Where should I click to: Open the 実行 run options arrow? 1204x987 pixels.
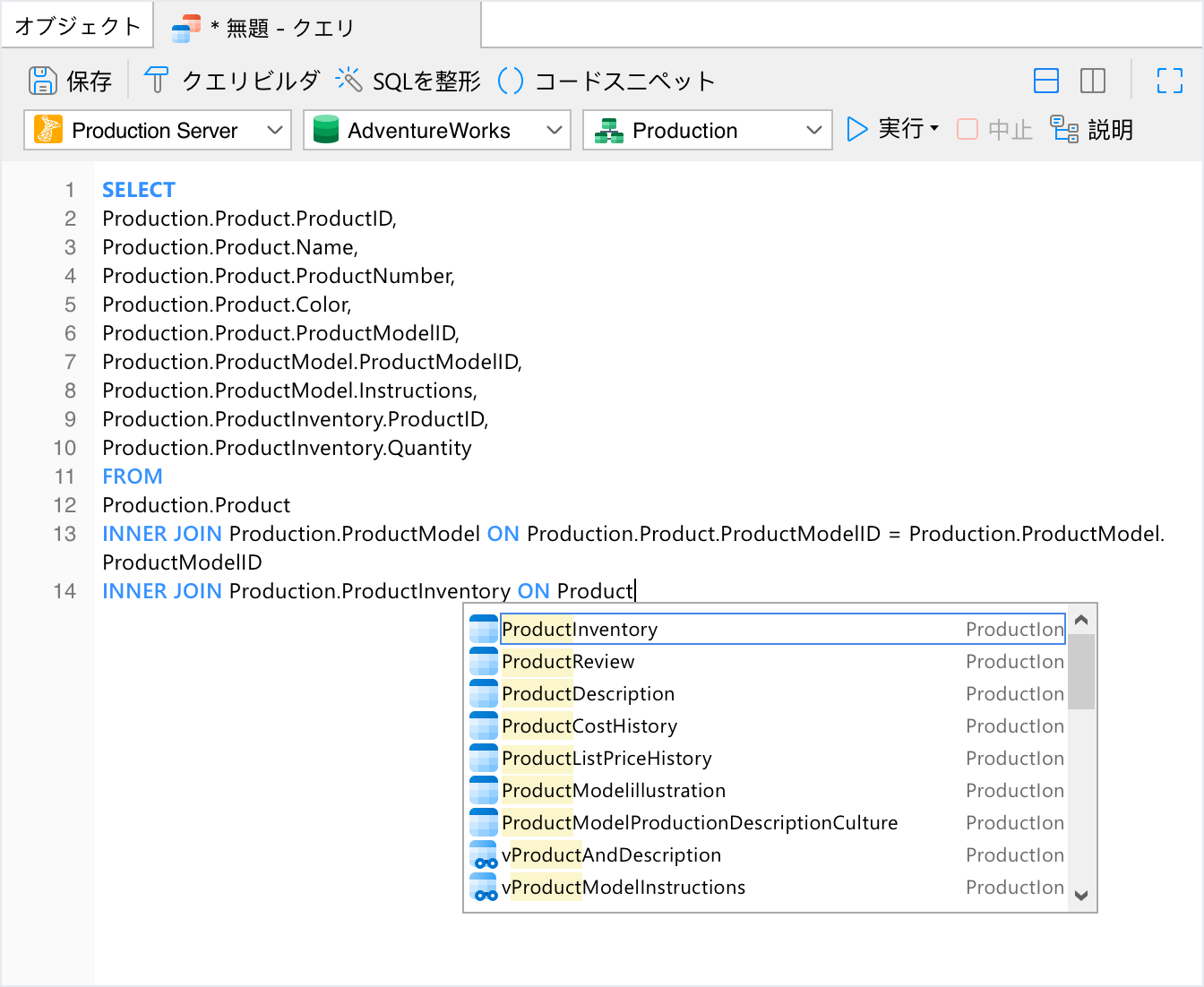coord(934,129)
